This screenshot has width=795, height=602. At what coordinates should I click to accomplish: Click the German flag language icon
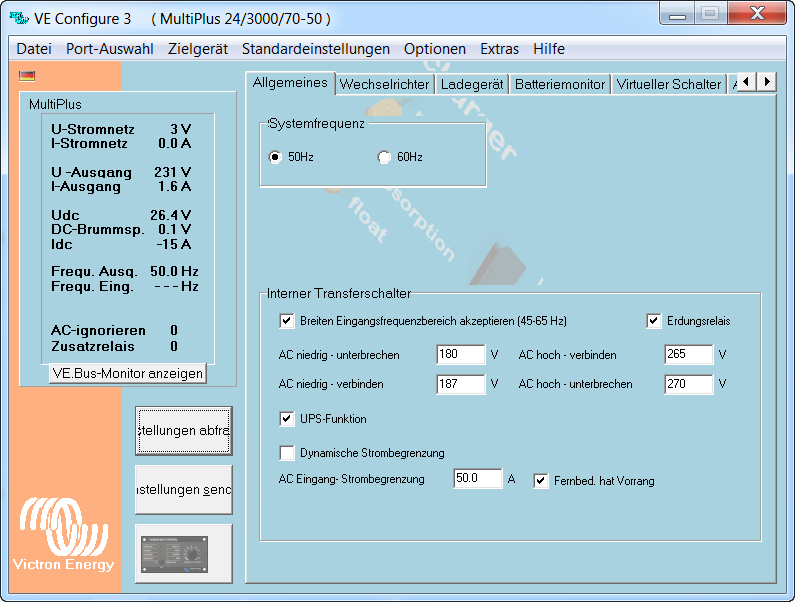point(27,75)
